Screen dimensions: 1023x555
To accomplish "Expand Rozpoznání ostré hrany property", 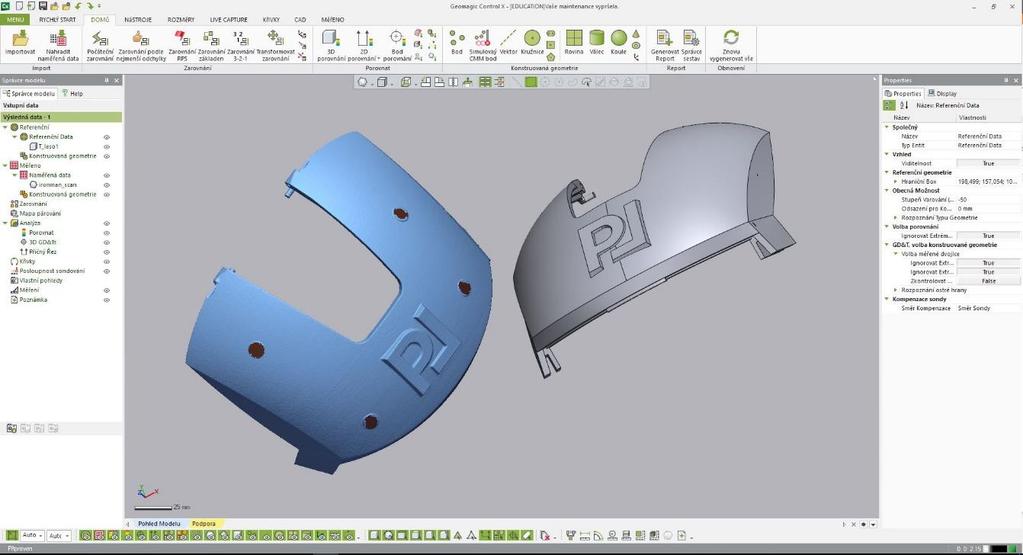I will pyautogui.click(x=895, y=290).
